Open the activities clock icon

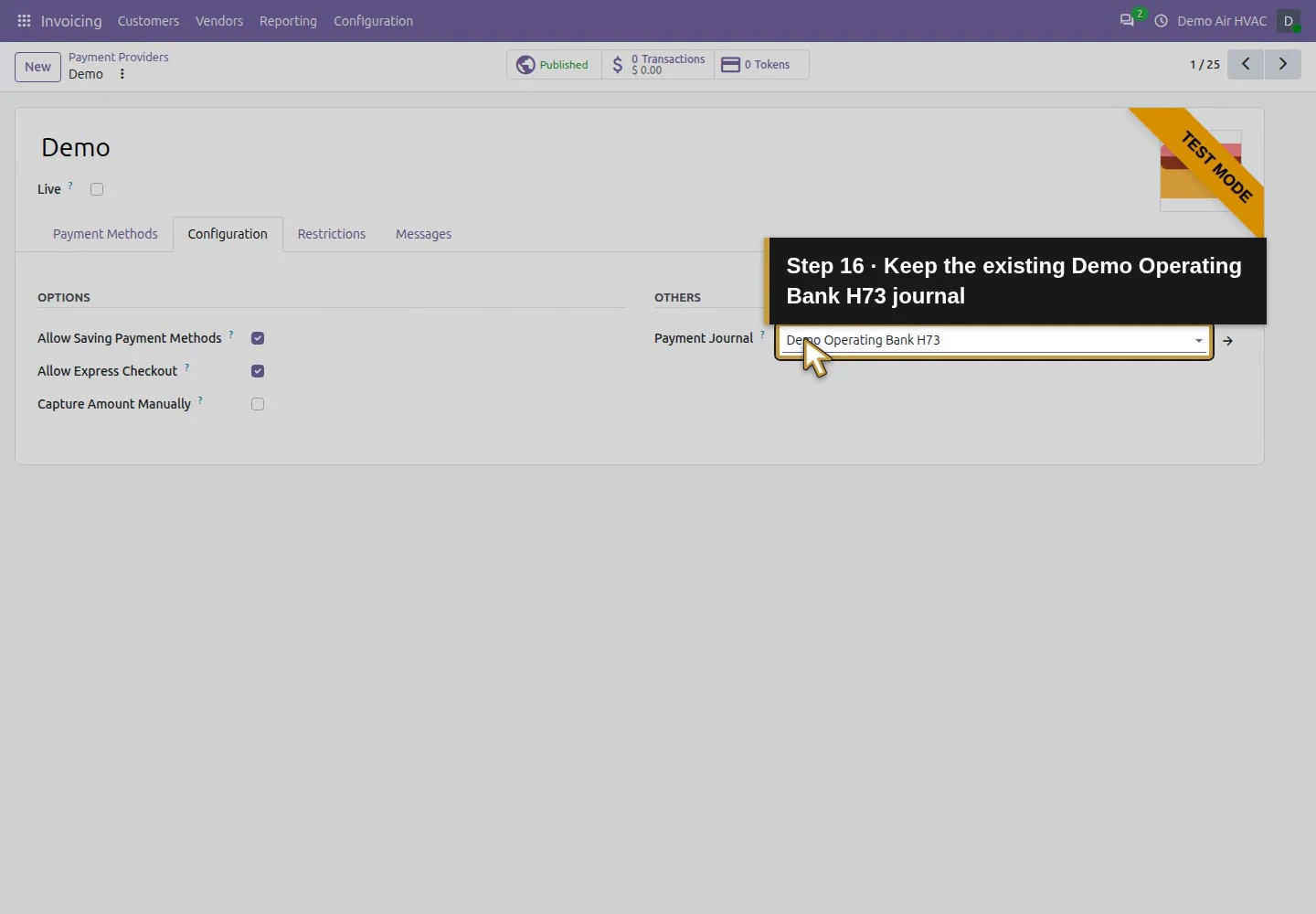tap(1161, 20)
